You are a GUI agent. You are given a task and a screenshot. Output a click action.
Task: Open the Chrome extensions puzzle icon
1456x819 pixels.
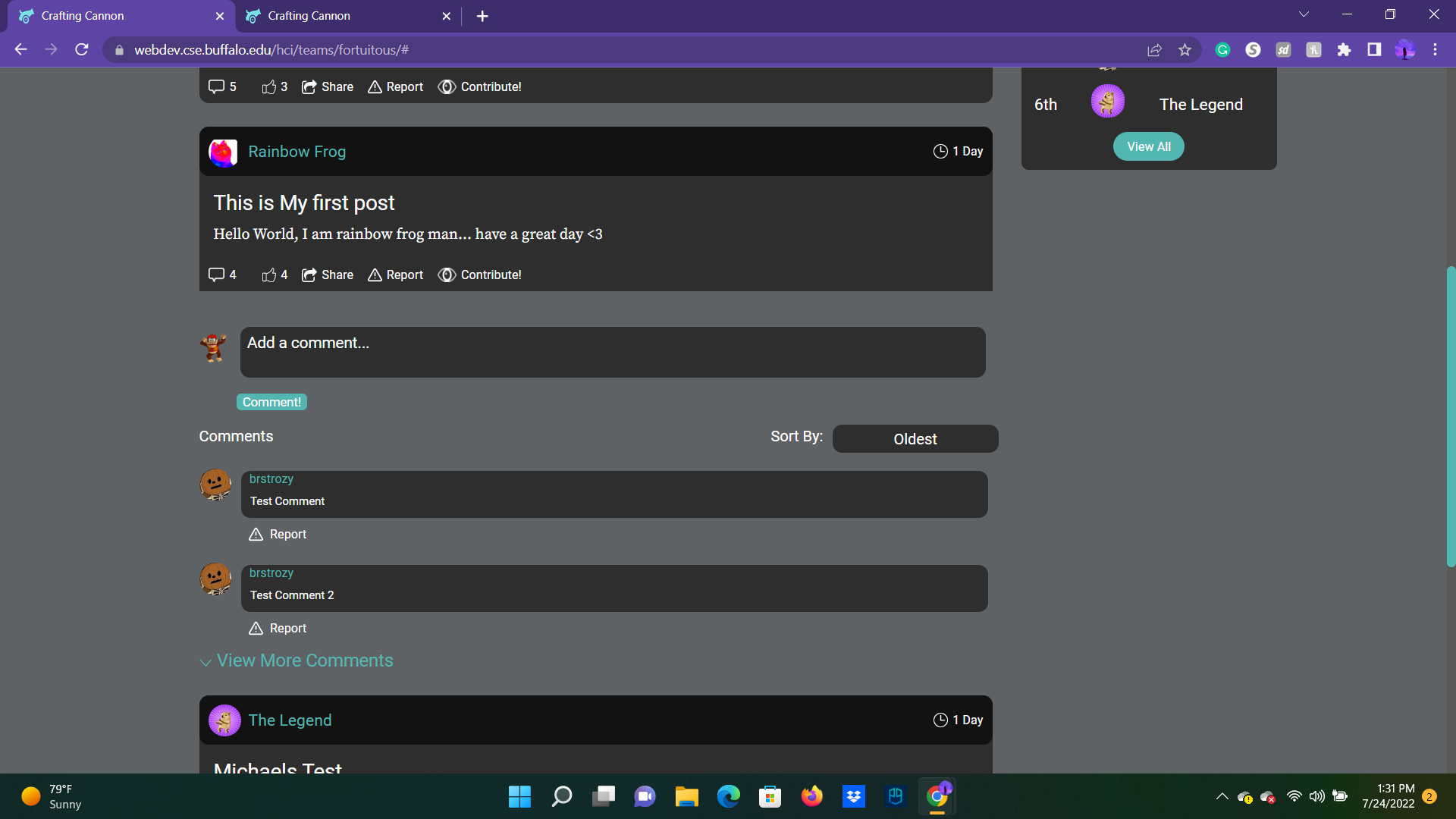click(x=1344, y=50)
